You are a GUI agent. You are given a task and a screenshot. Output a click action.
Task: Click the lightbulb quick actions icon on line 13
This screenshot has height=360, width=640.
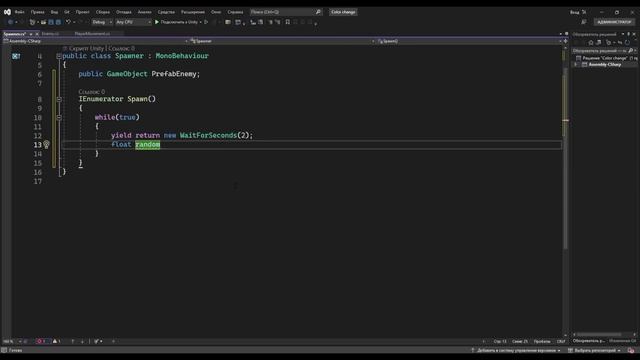coord(47,144)
